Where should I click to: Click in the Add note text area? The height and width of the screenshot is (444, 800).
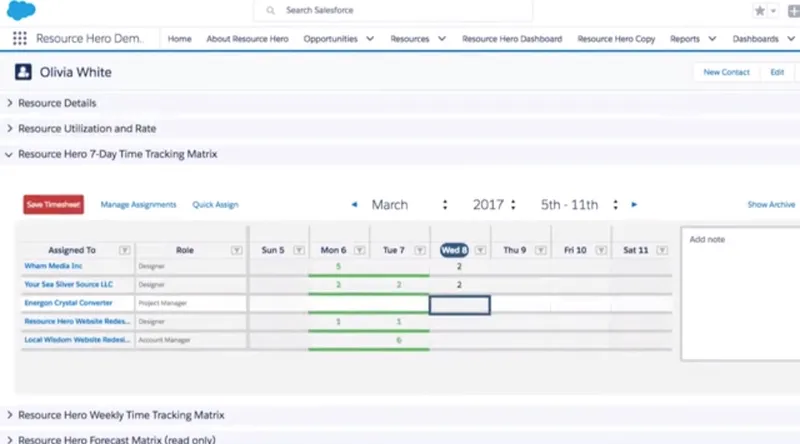(x=741, y=294)
